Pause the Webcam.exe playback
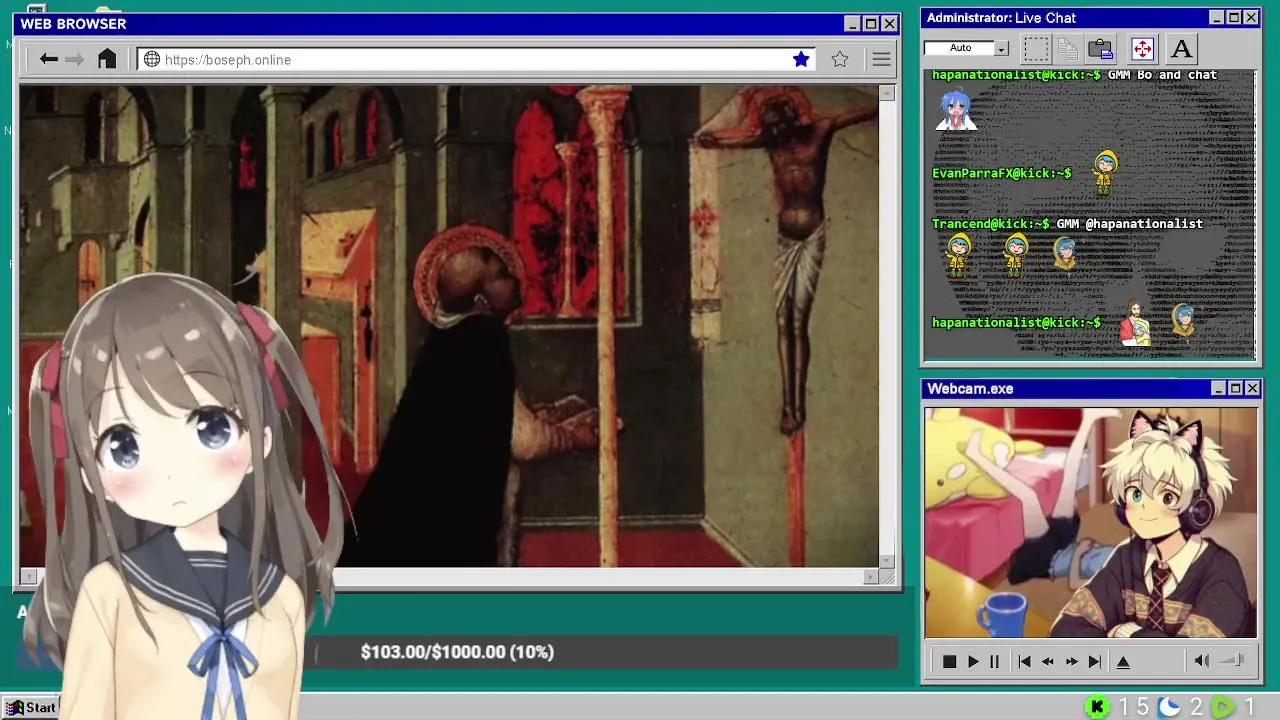 [994, 661]
